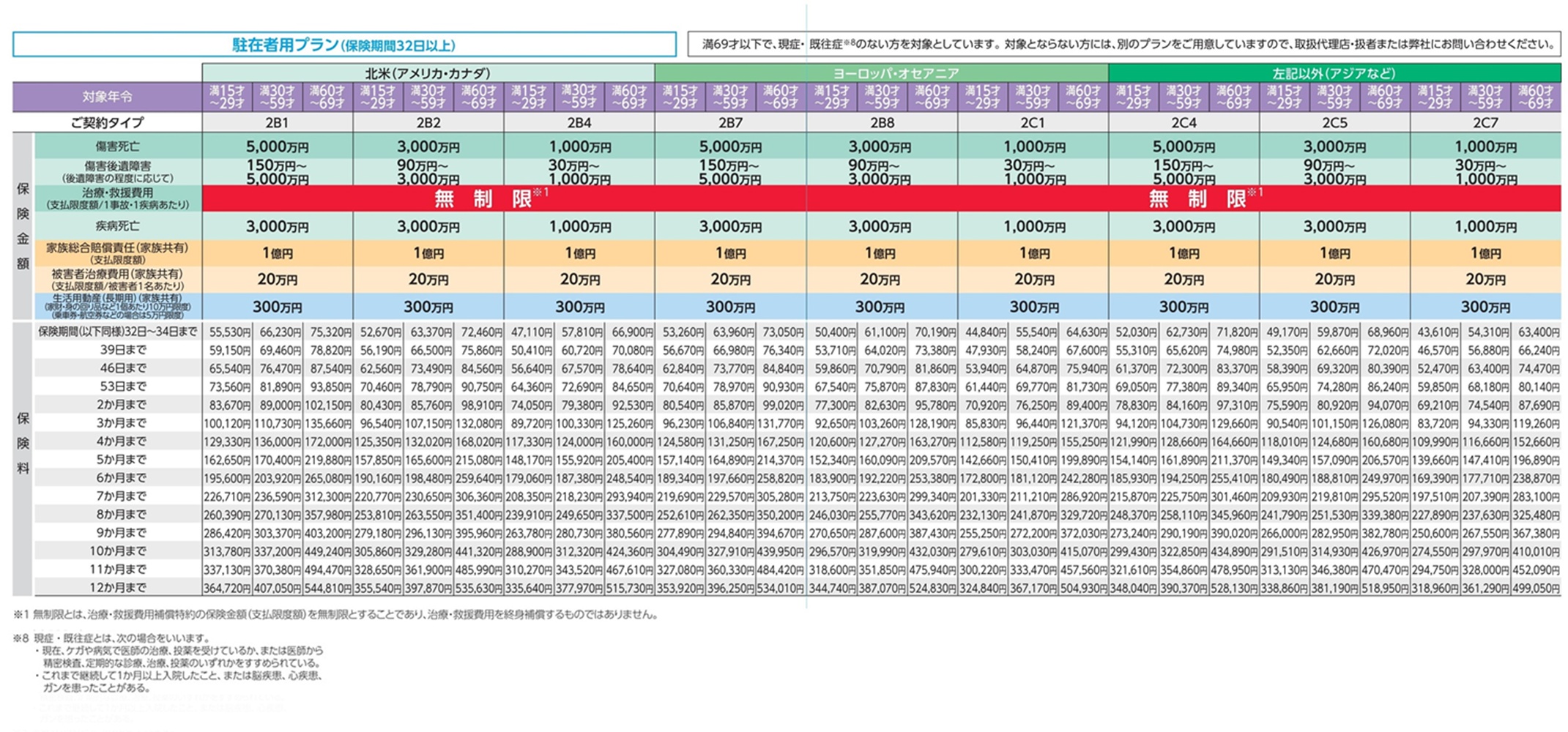Click the 満69才以下 eligibility notice box

1123,45
